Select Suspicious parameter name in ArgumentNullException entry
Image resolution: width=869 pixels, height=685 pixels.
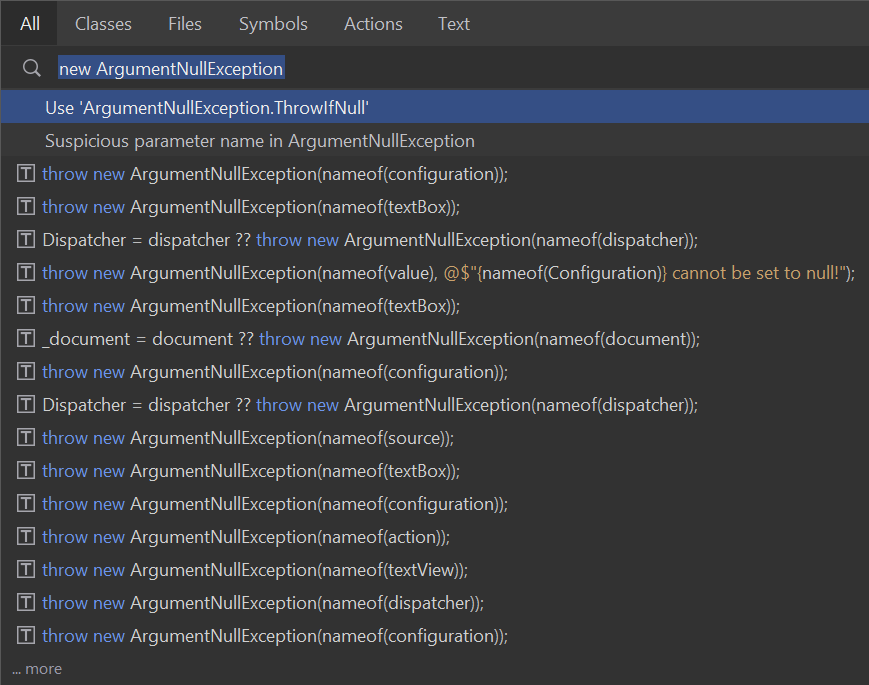tap(260, 141)
